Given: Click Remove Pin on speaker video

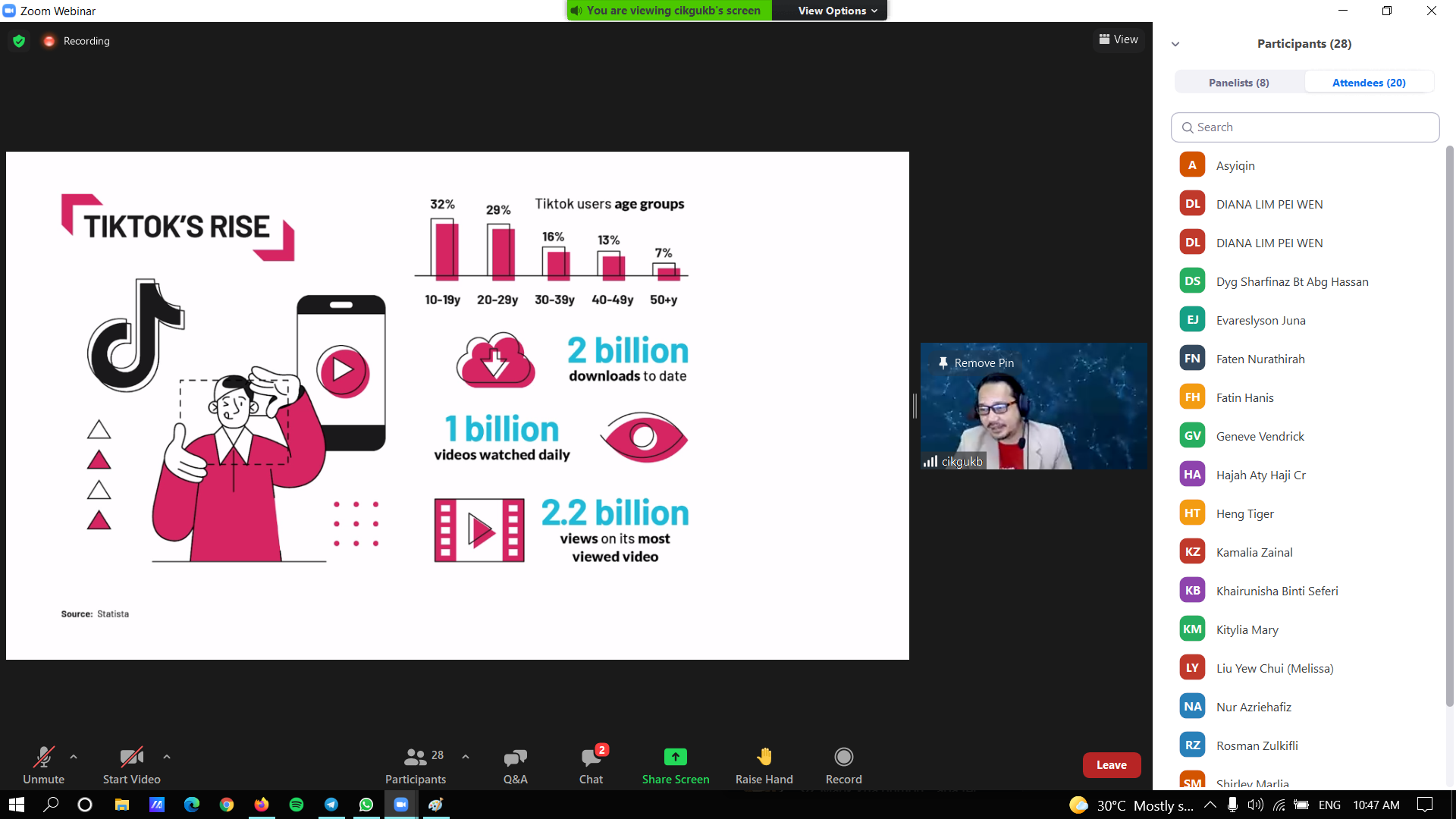Looking at the screenshot, I should 976,363.
